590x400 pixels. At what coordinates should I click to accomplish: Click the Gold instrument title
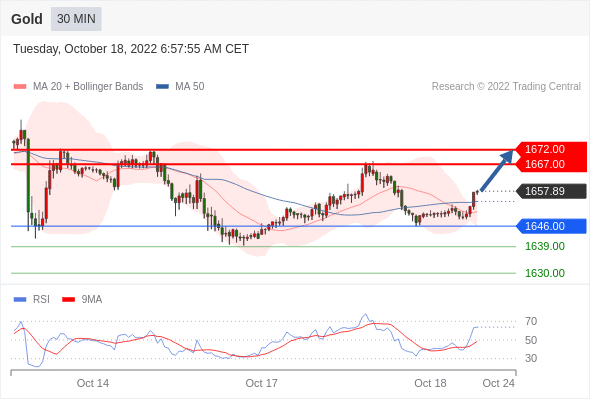tap(27, 19)
